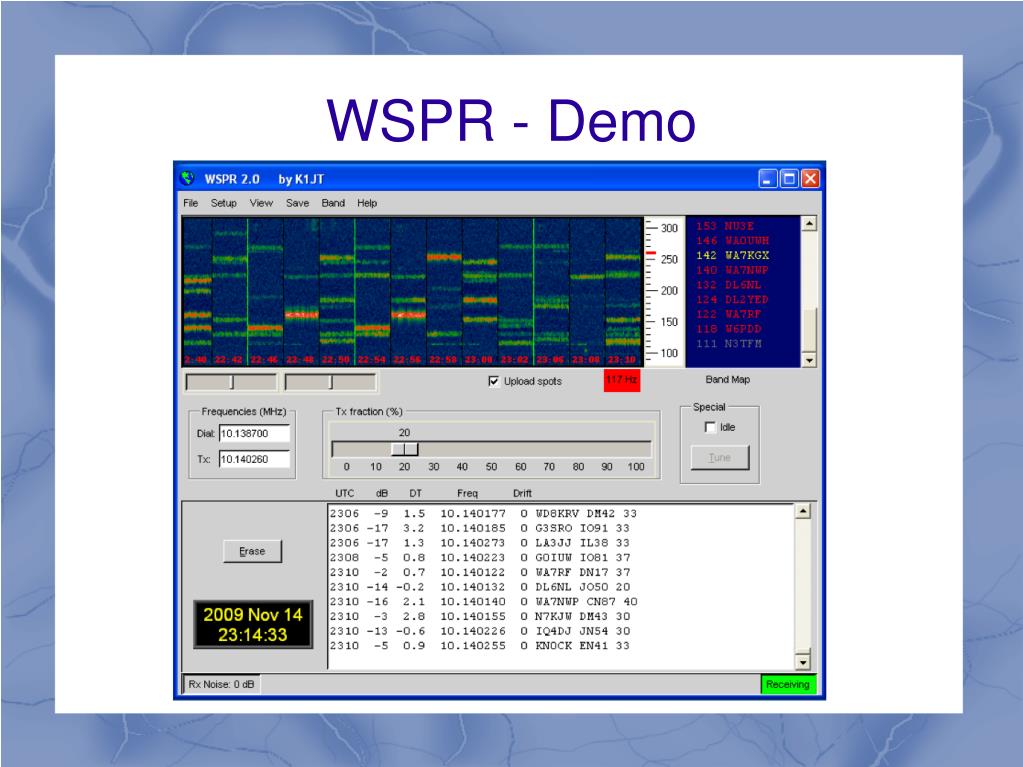Screen dimensions: 1023x767
Task: Select the WA7RF DN17 decode row
Action: [x=480, y=572]
